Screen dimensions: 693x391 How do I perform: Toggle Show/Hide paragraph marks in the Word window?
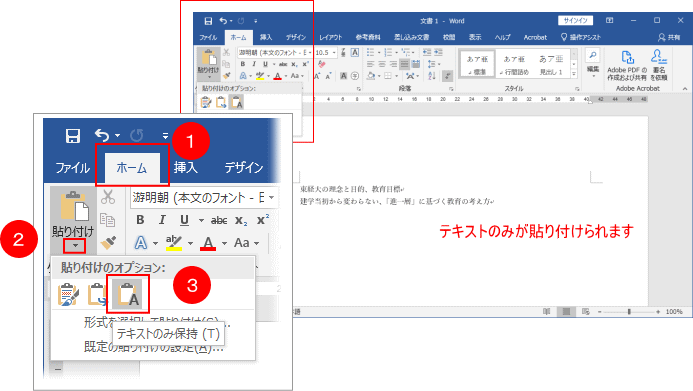[x=447, y=76]
